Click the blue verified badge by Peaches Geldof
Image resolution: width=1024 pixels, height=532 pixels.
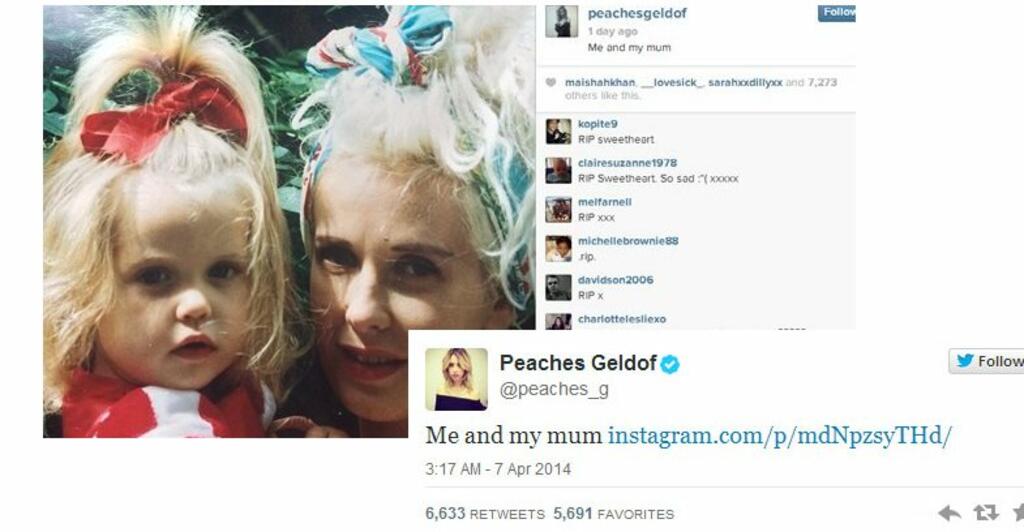[x=670, y=364]
